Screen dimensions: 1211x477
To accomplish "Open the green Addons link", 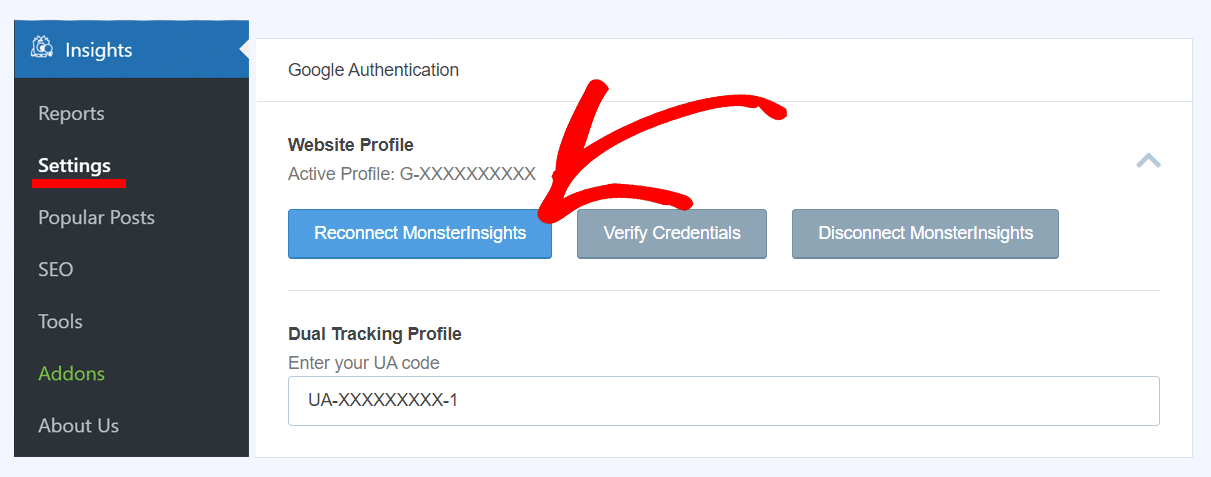I will click(71, 373).
